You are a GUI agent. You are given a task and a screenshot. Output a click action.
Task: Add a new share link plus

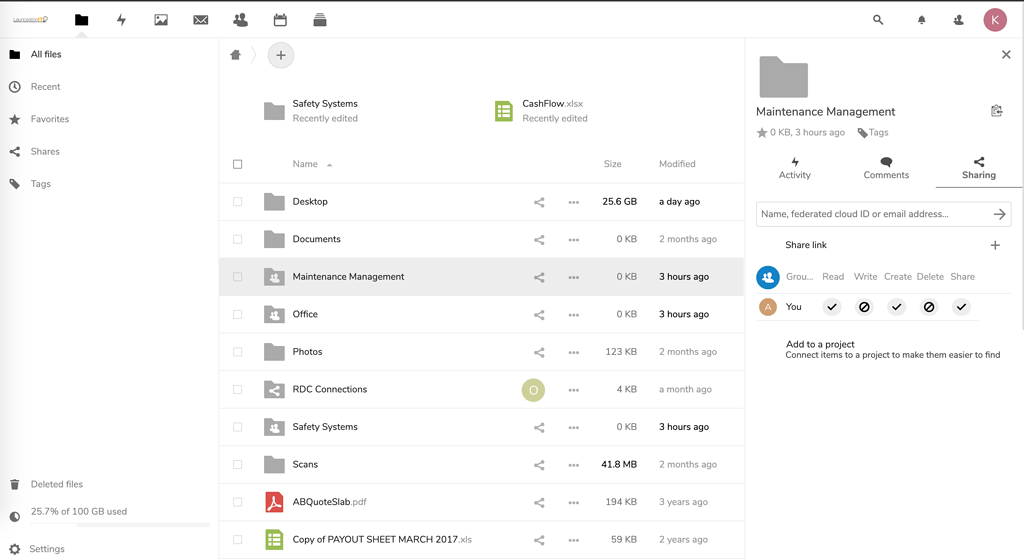coord(995,245)
